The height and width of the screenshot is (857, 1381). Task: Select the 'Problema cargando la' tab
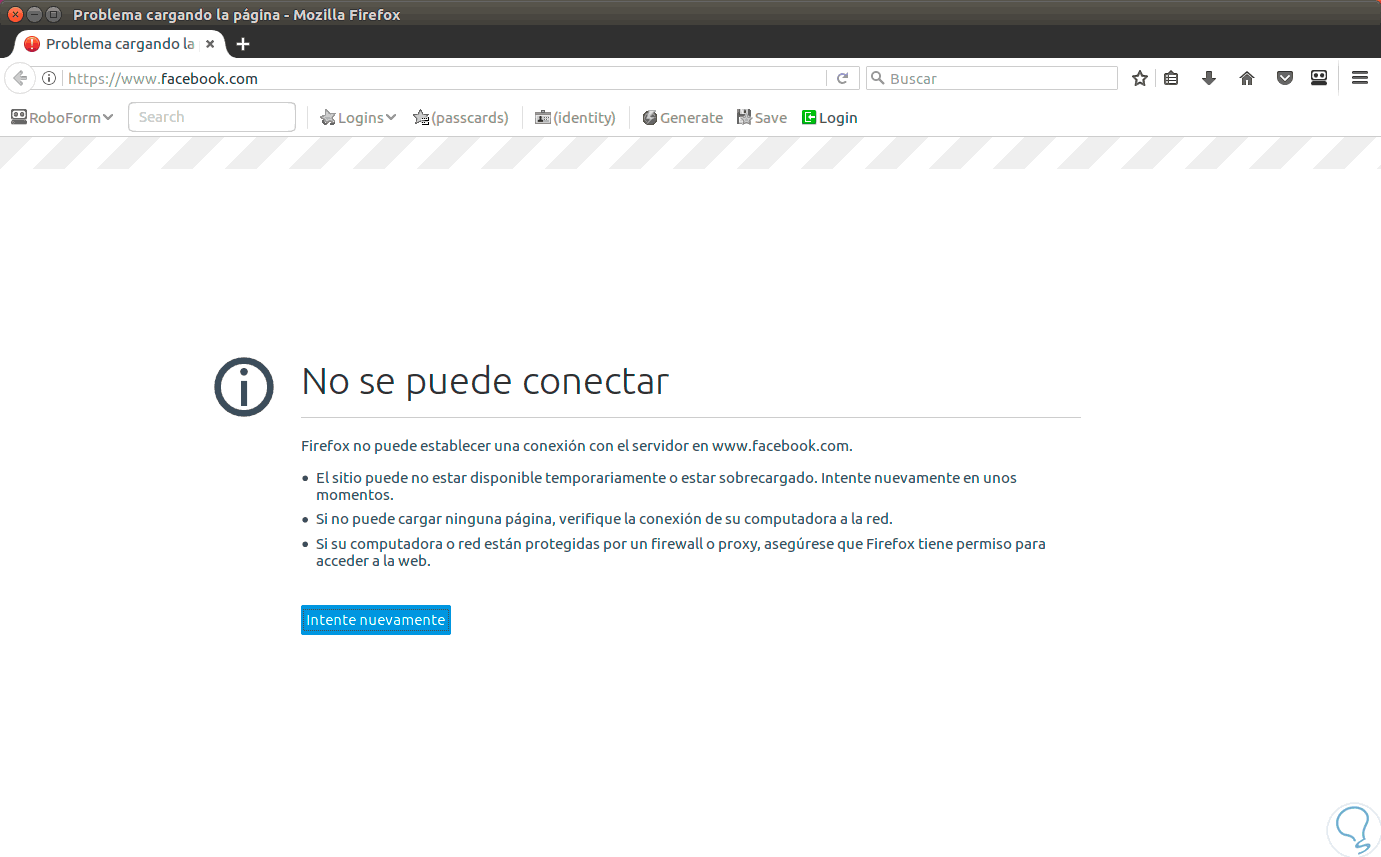click(120, 44)
